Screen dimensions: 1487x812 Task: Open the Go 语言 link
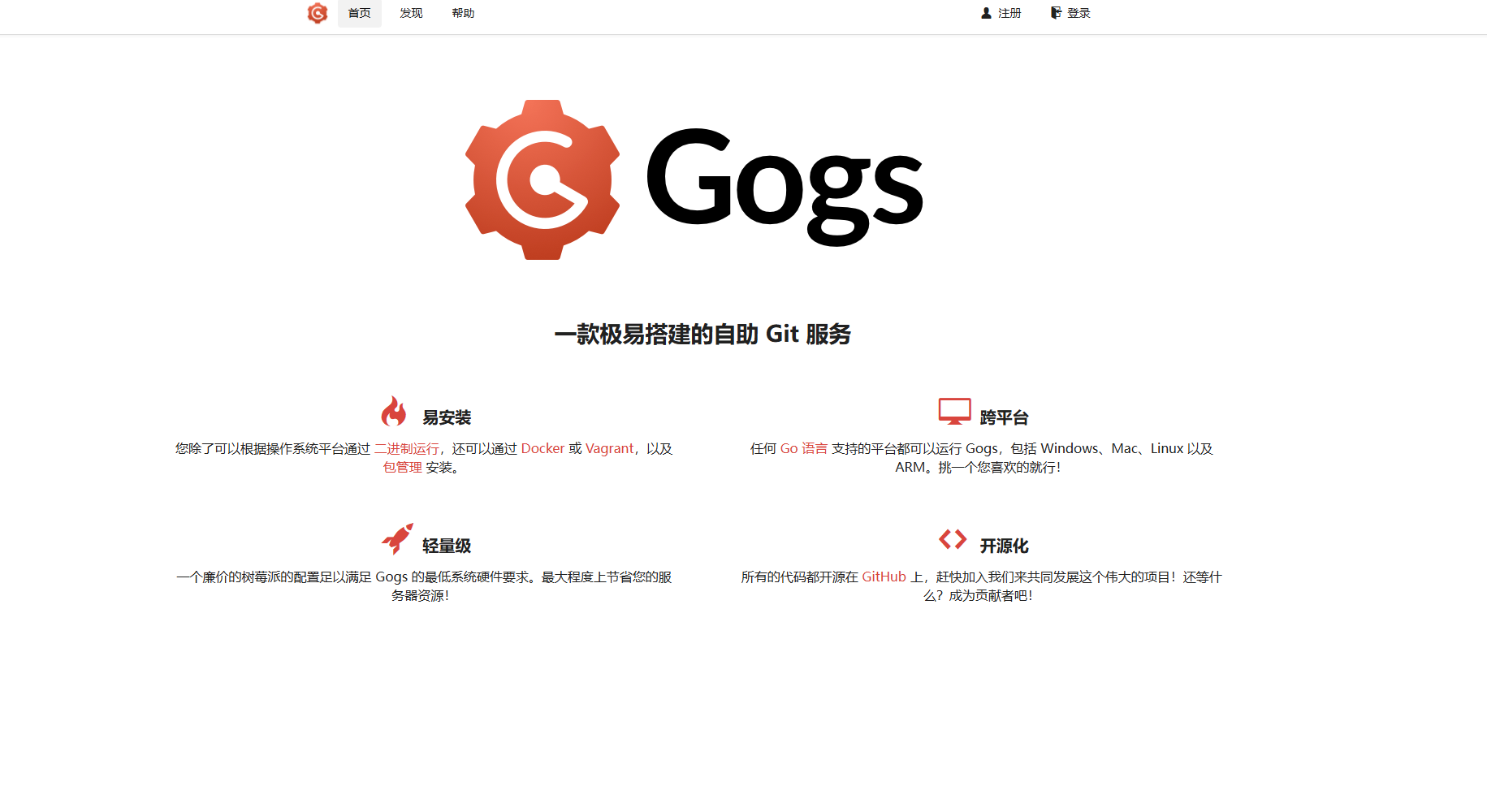804,448
